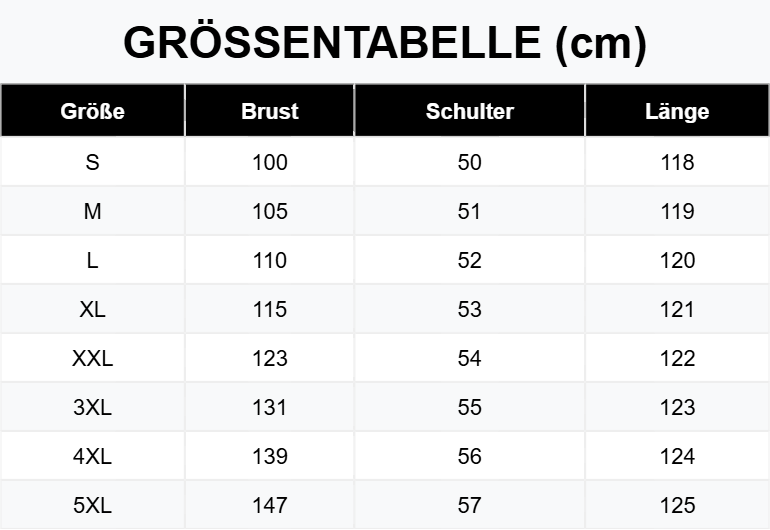Select Brust value 139 in 4XL row
The image size is (770, 530).
click(270, 456)
